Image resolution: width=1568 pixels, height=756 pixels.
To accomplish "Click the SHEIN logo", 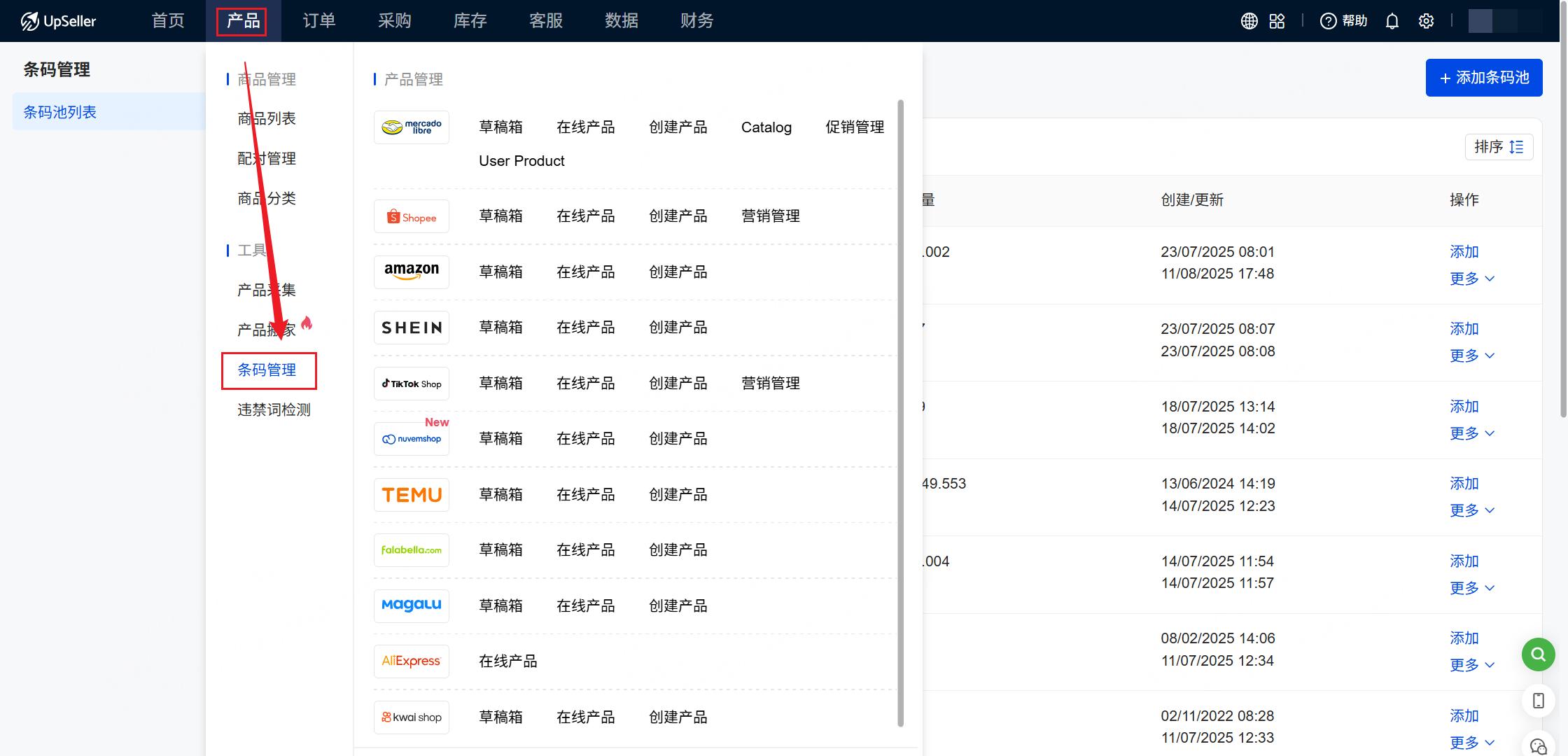I will (x=412, y=328).
